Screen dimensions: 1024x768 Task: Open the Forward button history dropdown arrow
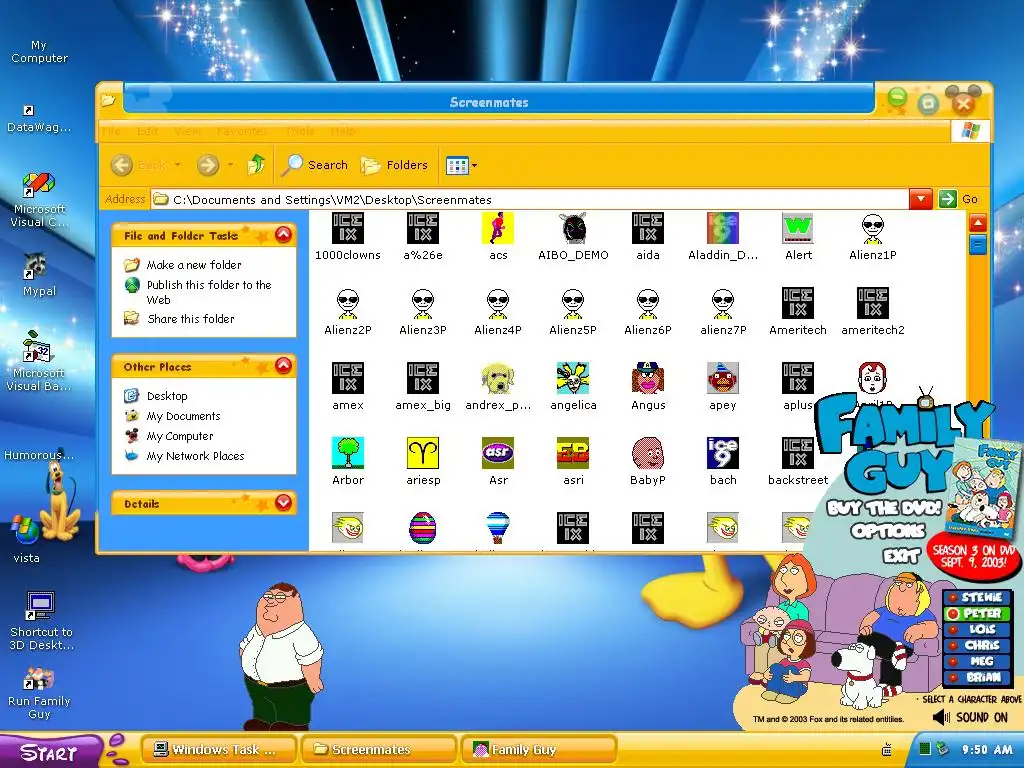[x=230, y=165]
